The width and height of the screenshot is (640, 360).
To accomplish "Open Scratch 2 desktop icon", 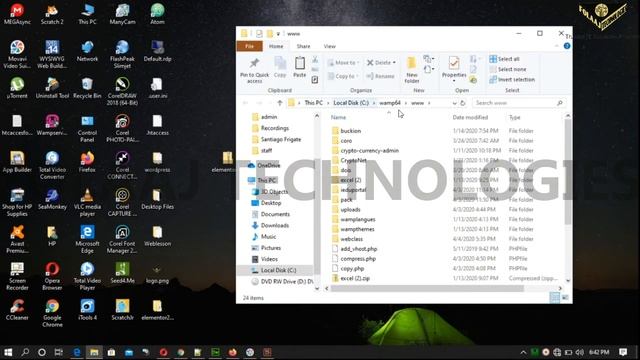I will 52,14.
